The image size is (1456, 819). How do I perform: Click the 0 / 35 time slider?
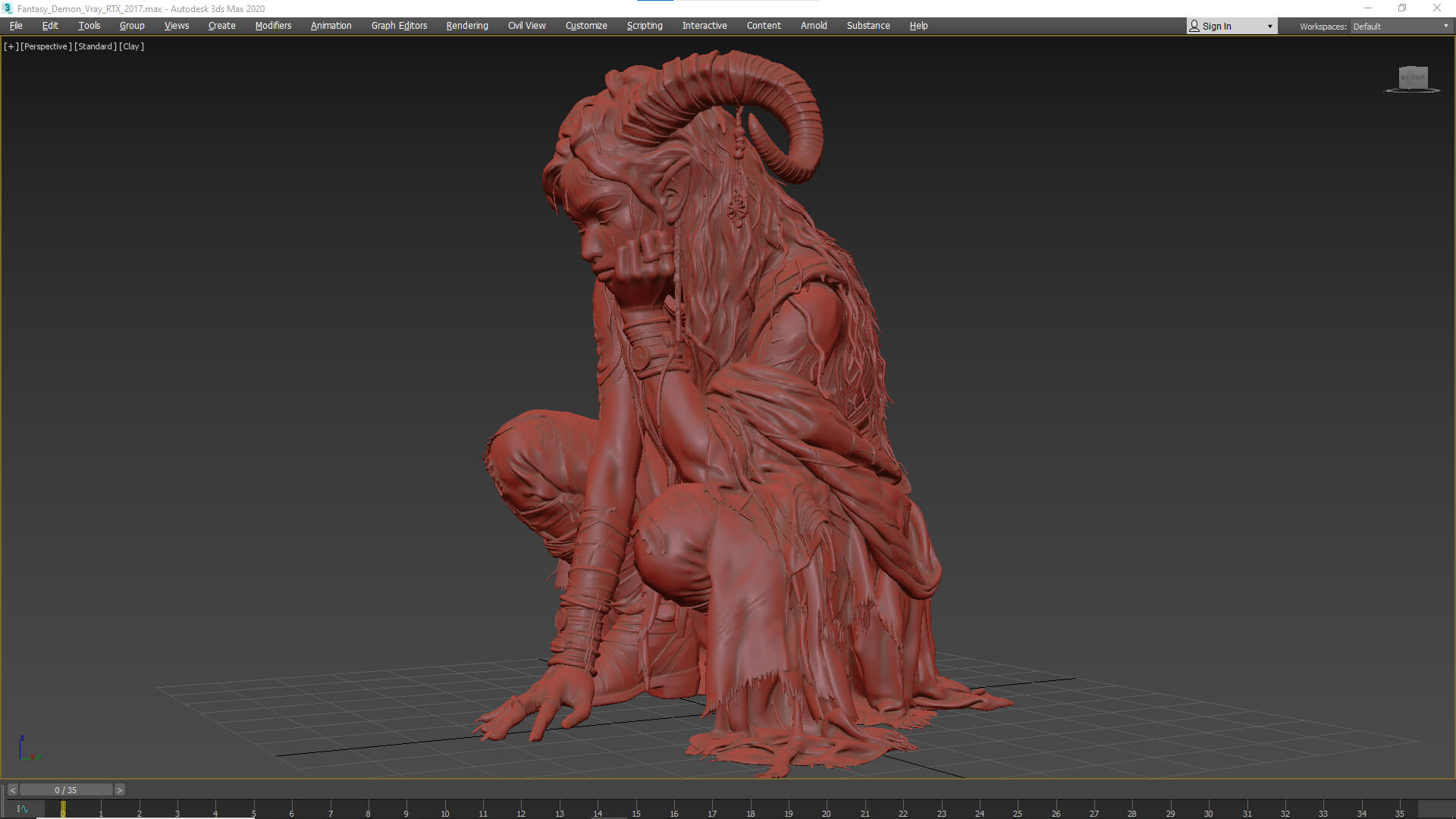coord(66,790)
